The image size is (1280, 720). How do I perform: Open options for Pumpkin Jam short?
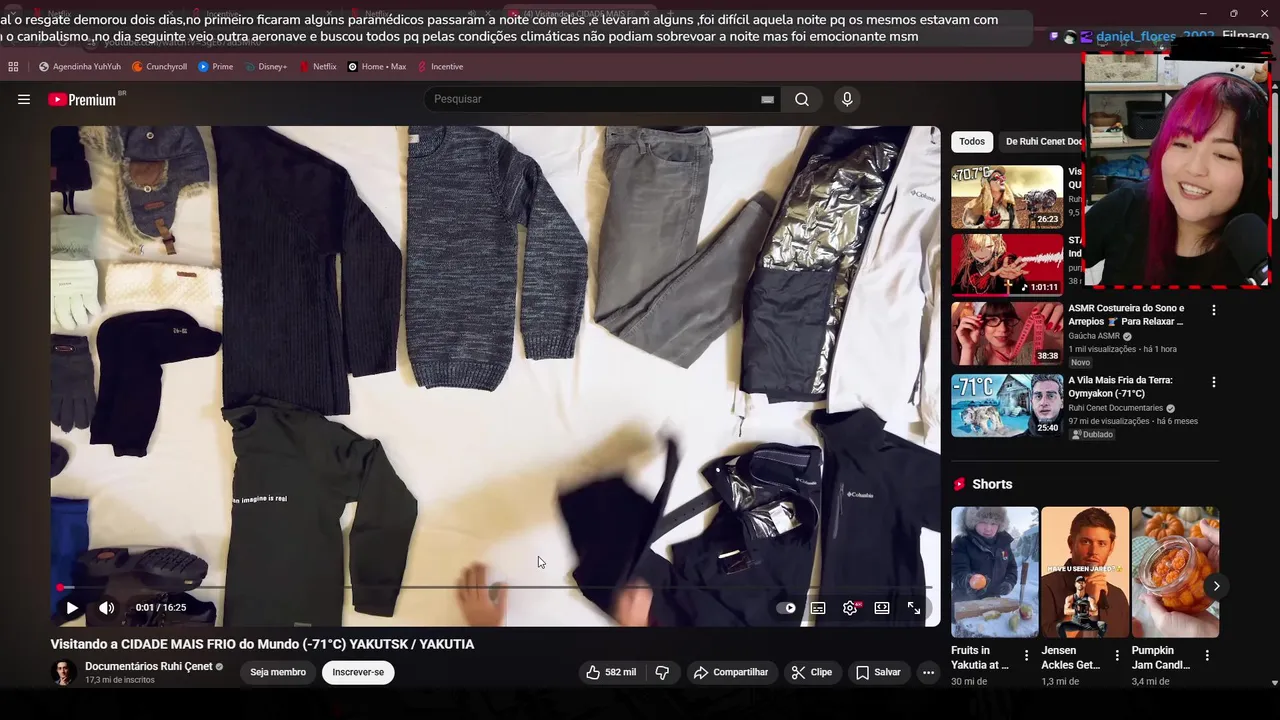(1207, 656)
